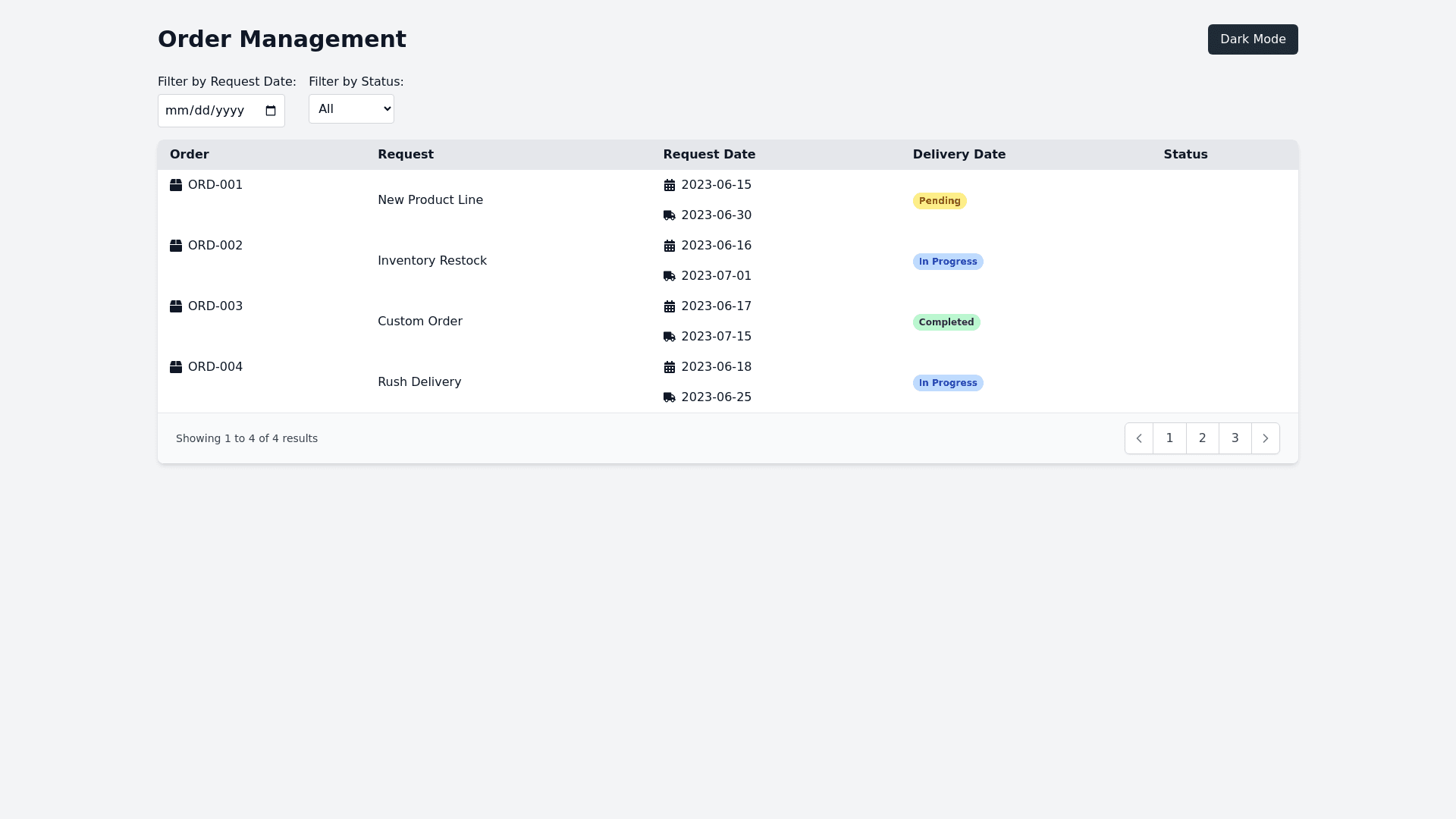Jump to page 3
Screen dimensions: 1456x819
point(1235,438)
